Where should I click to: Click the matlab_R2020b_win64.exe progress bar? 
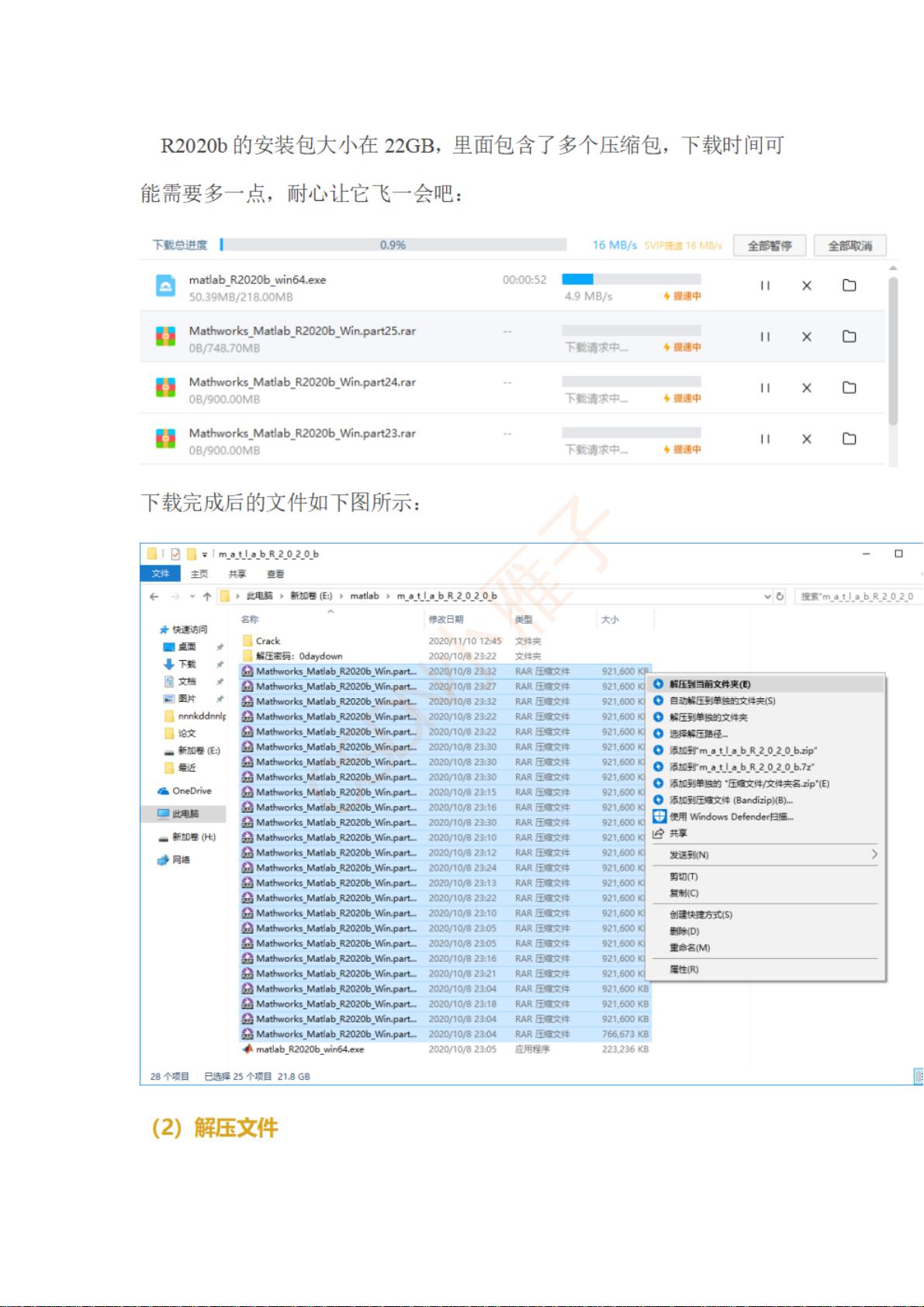coord(632,279)
